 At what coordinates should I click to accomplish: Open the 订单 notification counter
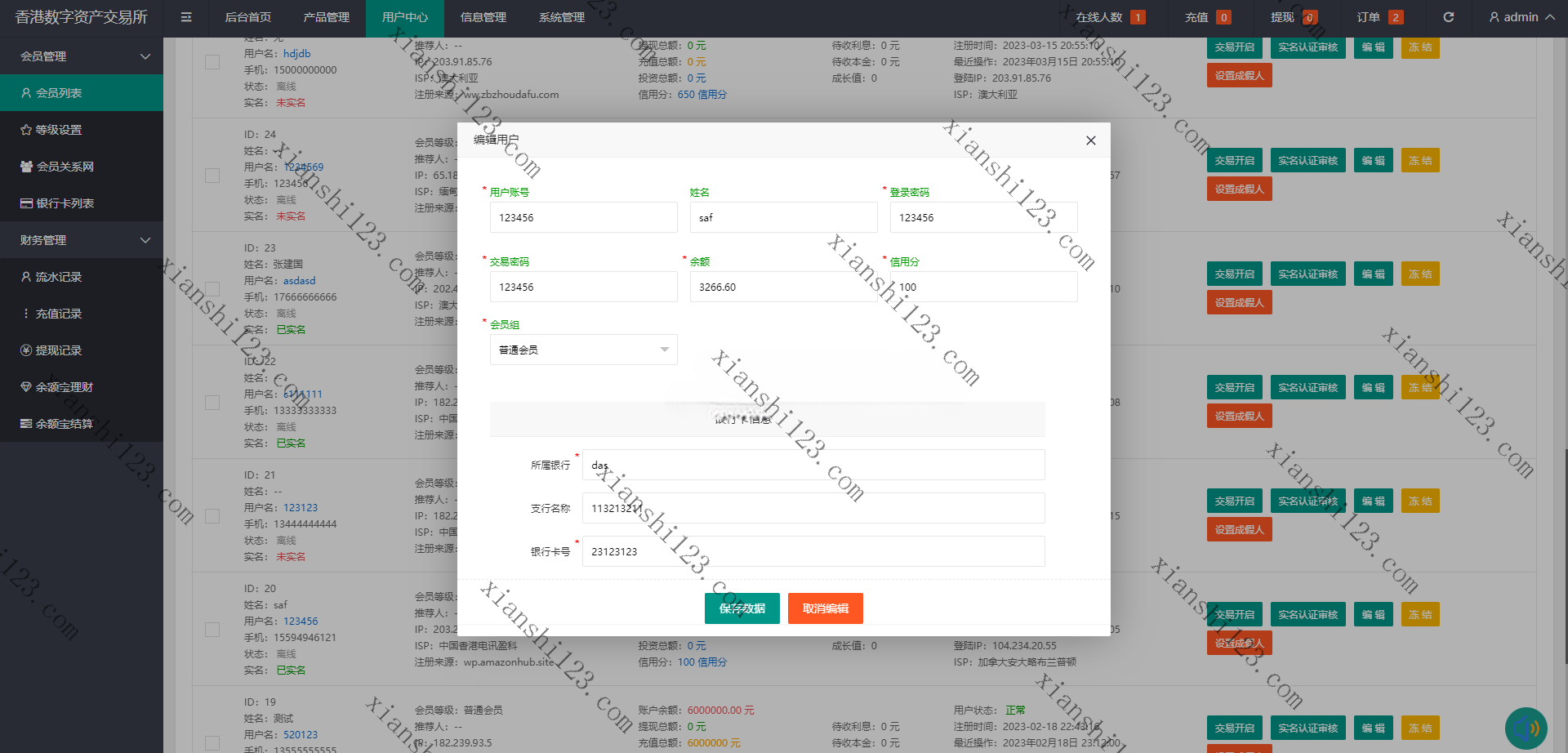pyautogui.click(x=1379, y=17)
